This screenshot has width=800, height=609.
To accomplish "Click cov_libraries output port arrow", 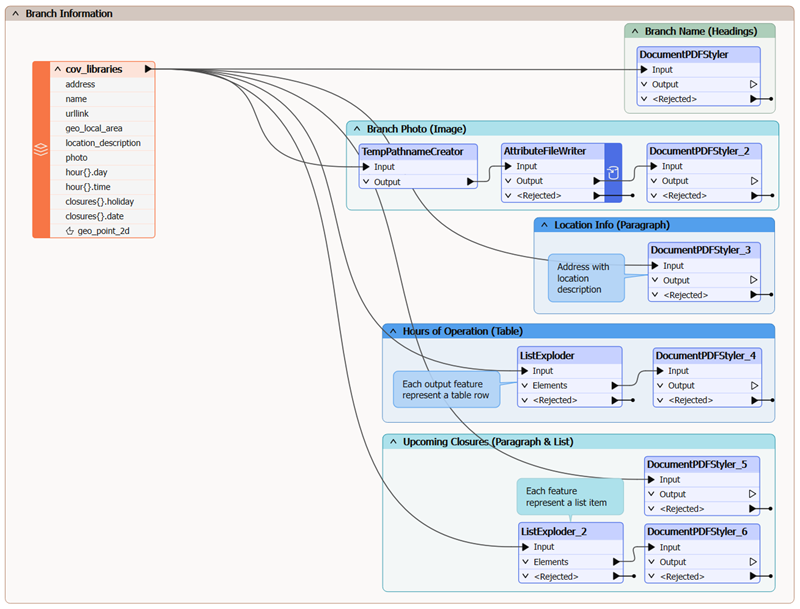I will coord(148,69).
